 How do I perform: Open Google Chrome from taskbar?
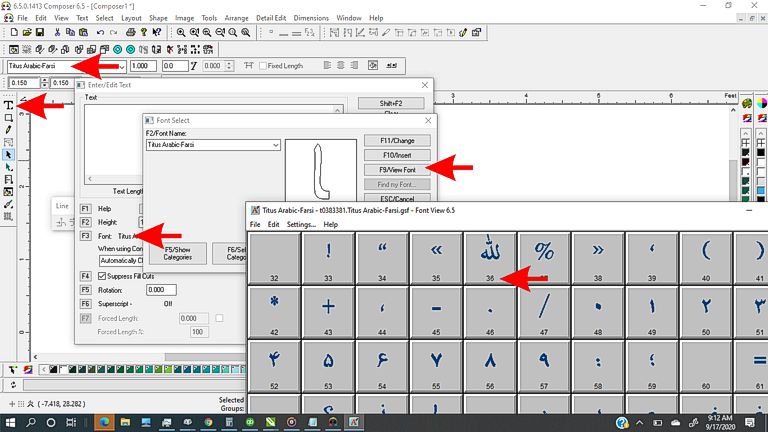click(209, 422)
